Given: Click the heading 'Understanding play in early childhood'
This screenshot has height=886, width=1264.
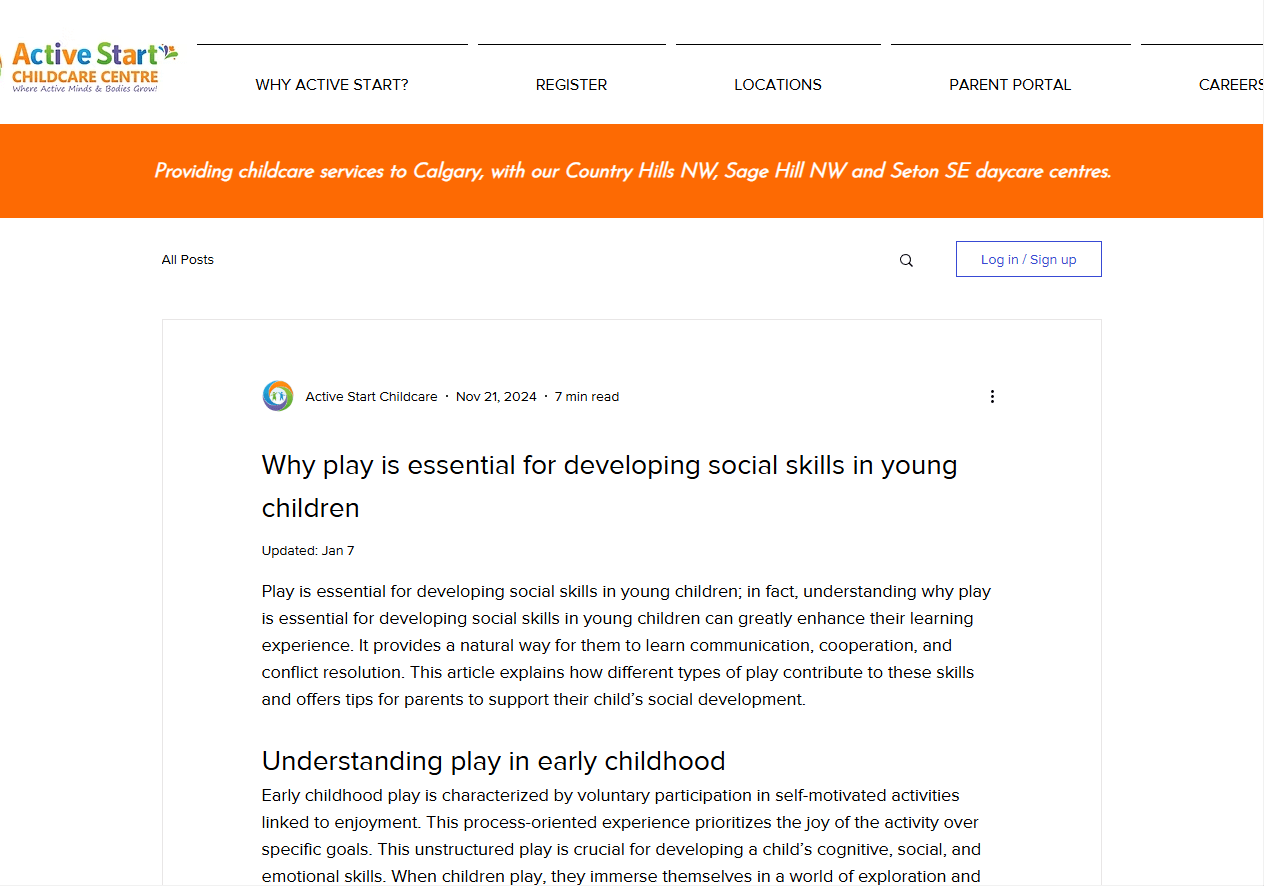Looking at the screenshot, I should pyautogui.click(x=493, y=760).
